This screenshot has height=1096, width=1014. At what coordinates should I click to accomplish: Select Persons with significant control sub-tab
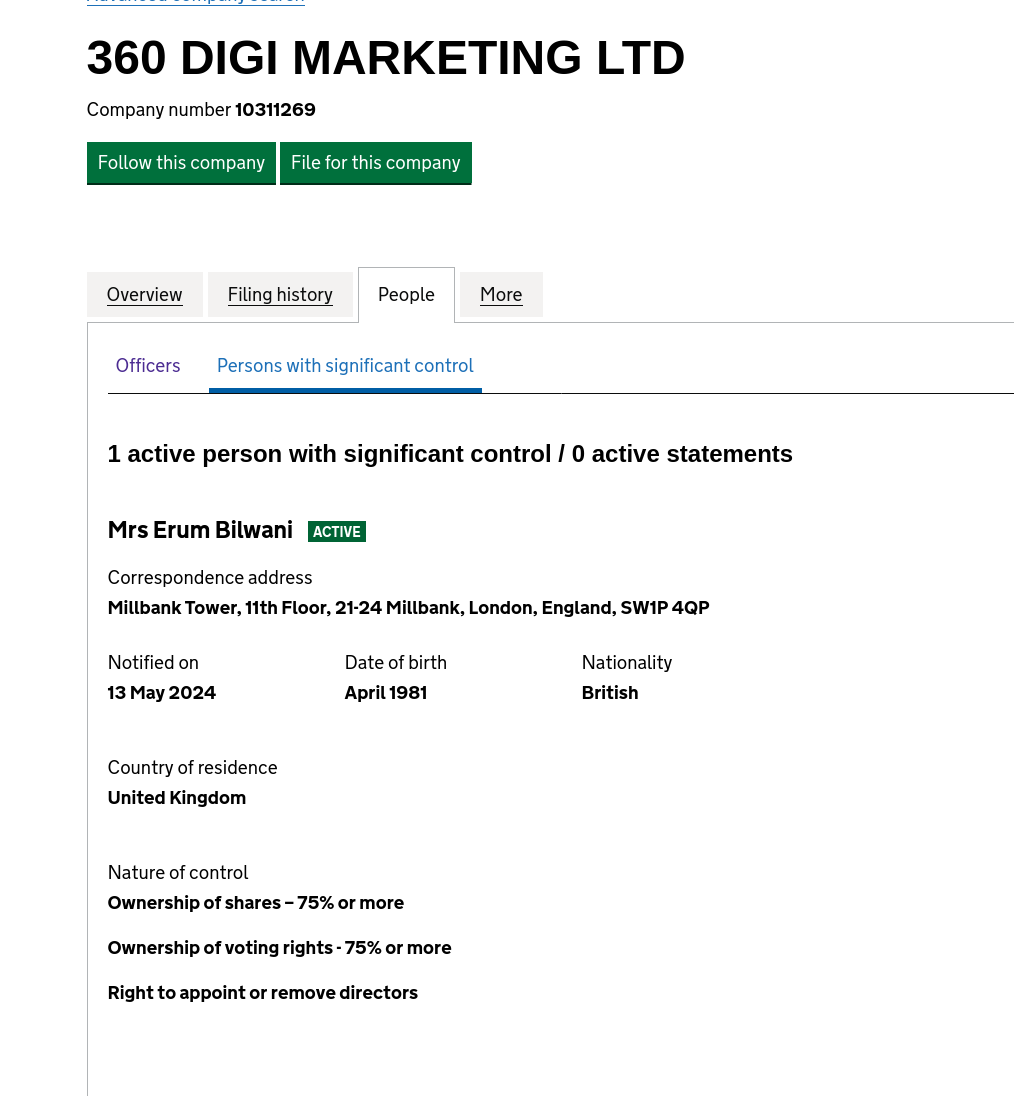[345, 366]
